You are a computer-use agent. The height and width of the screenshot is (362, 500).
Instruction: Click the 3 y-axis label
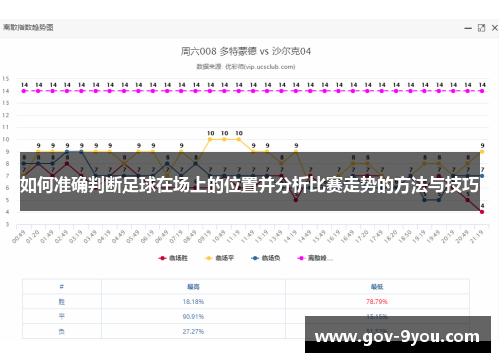[7, 224]
